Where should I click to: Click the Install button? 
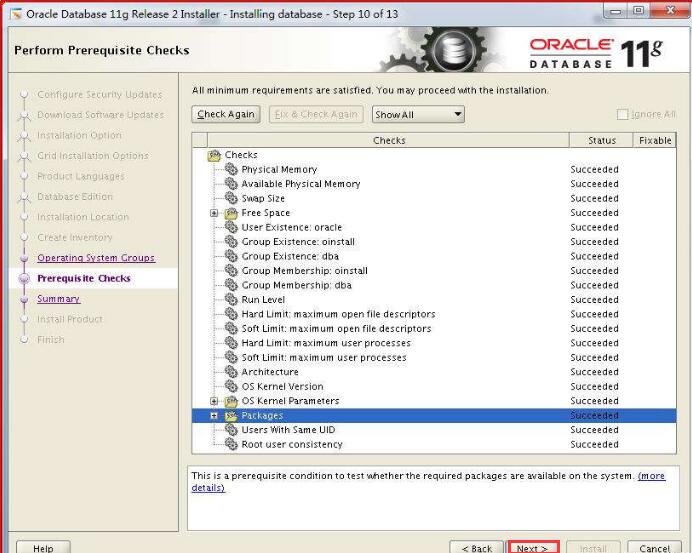tap(593, 548)
